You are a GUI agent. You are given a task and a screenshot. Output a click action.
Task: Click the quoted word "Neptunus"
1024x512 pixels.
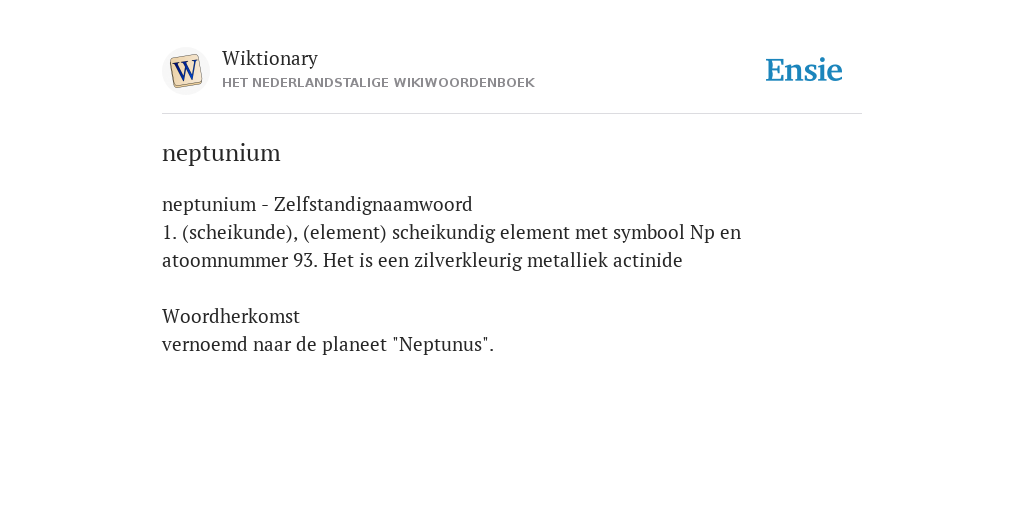[441, 344]
